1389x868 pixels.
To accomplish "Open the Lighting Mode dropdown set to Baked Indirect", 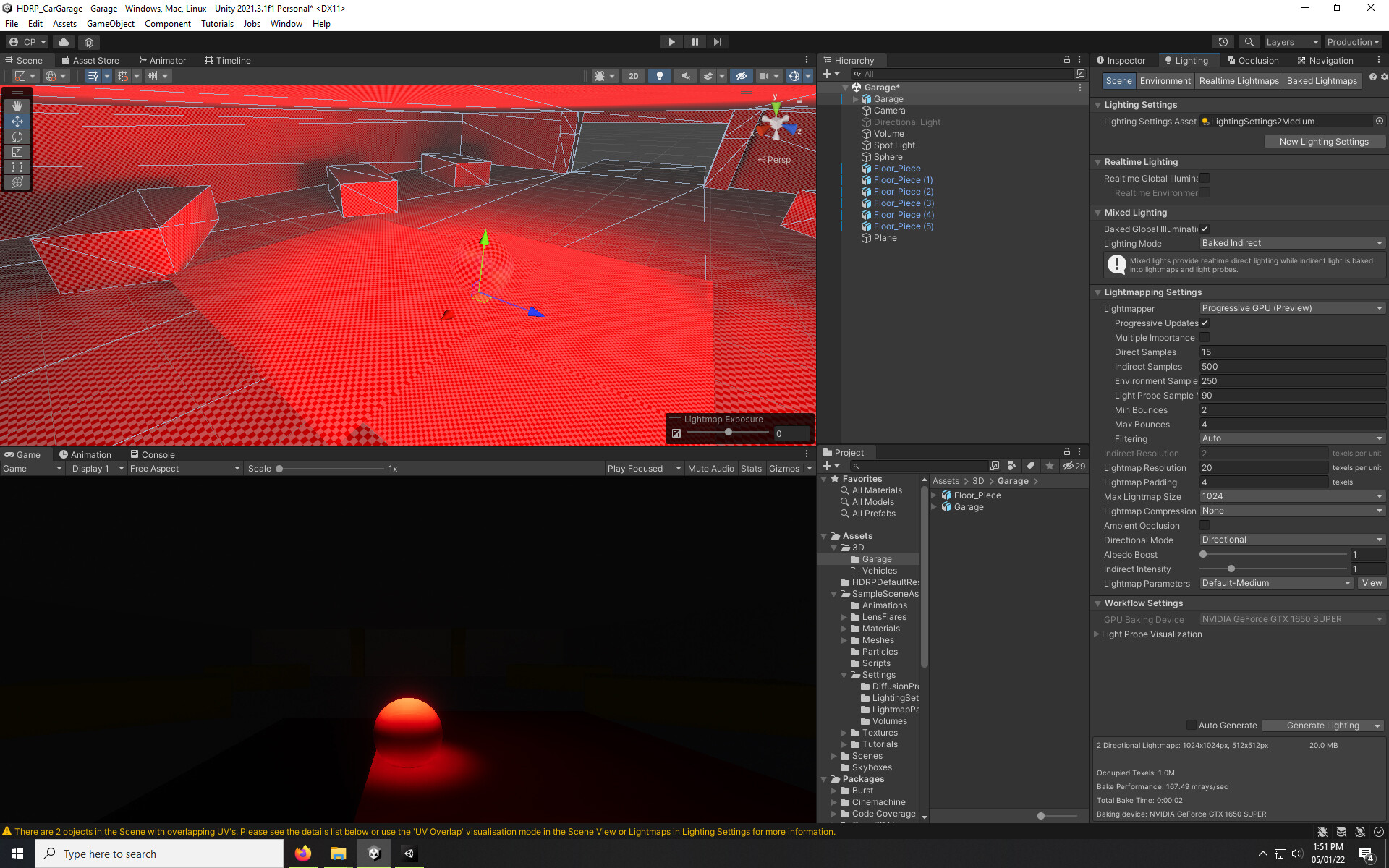I will tap(1292, 243).
